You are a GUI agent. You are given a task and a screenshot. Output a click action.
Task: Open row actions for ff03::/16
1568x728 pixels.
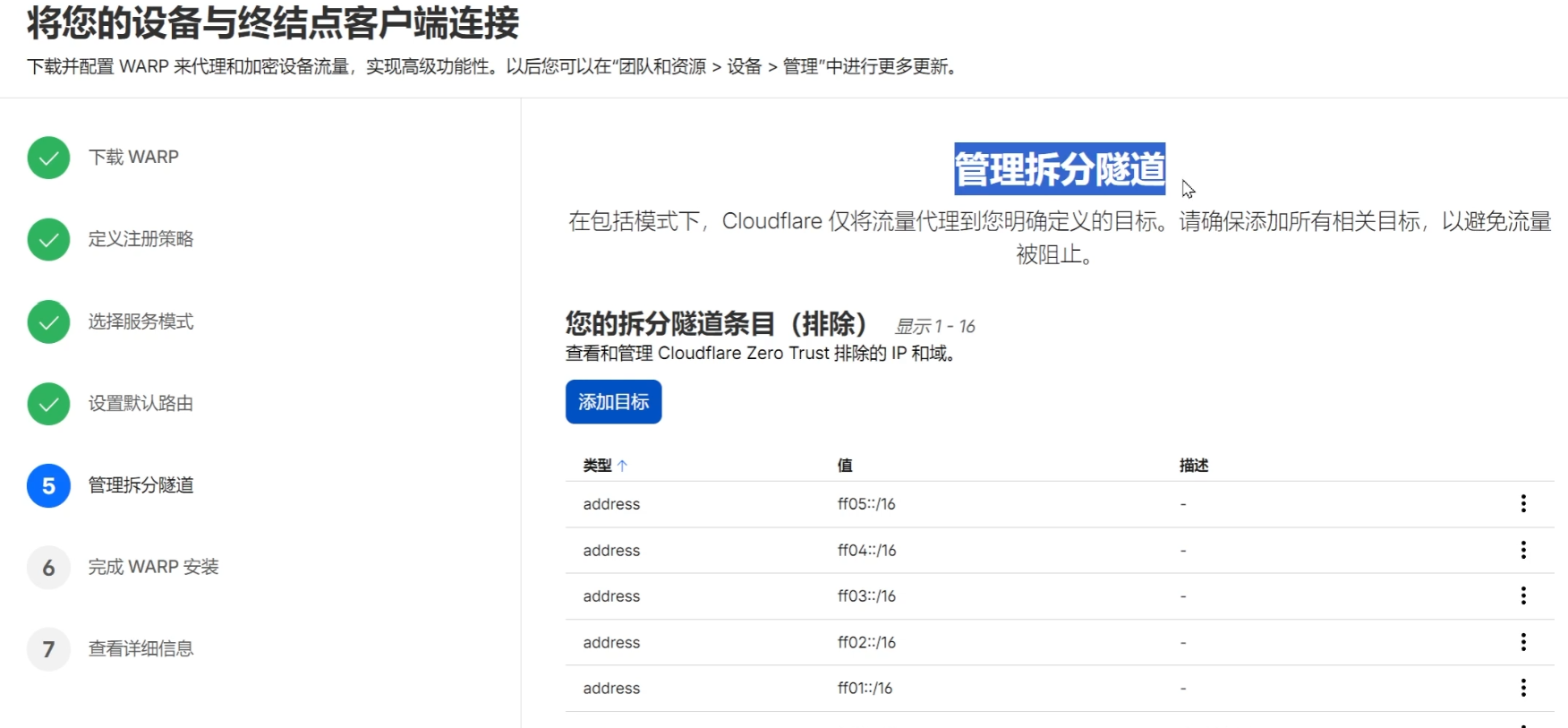click(1522, 596)
